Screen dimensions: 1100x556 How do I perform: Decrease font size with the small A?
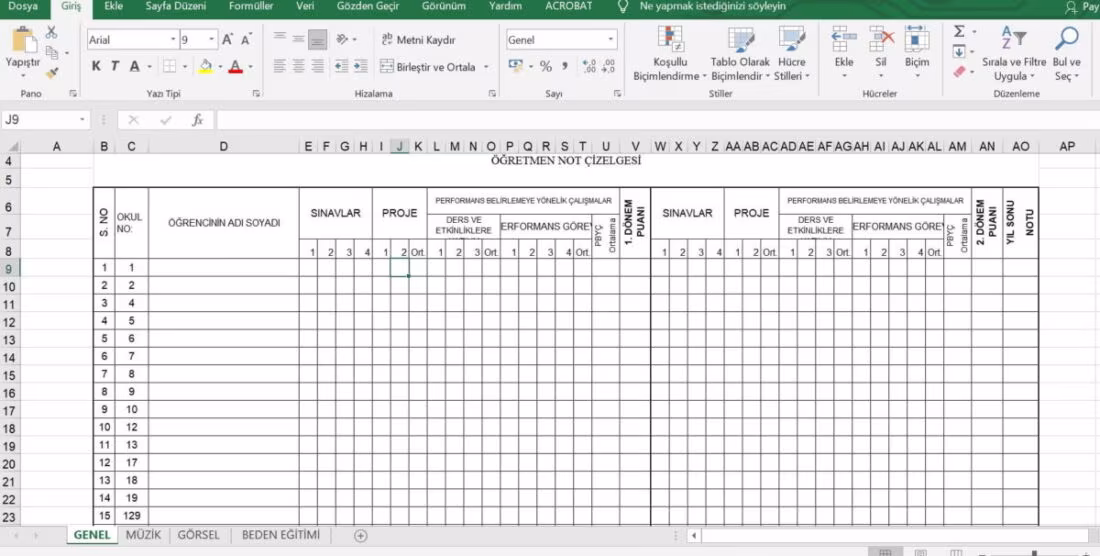tap(246, 40)
